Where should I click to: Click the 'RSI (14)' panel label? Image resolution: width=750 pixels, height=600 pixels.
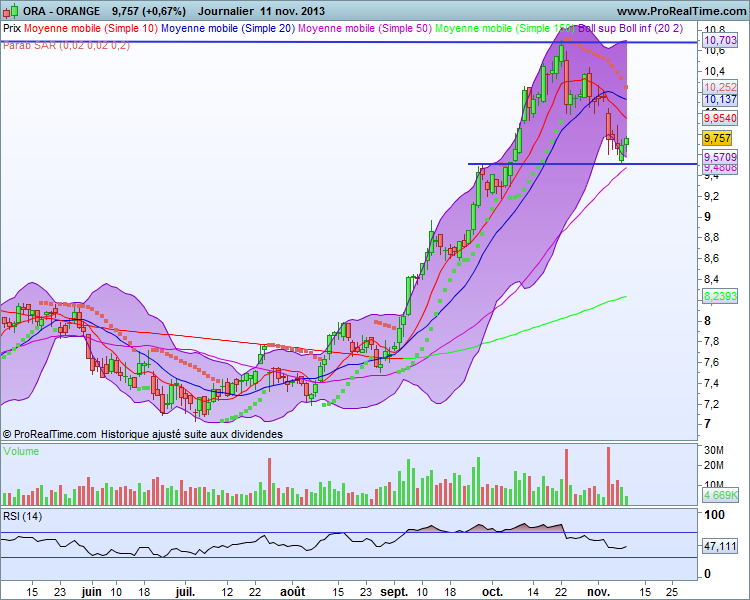[22, 516]
